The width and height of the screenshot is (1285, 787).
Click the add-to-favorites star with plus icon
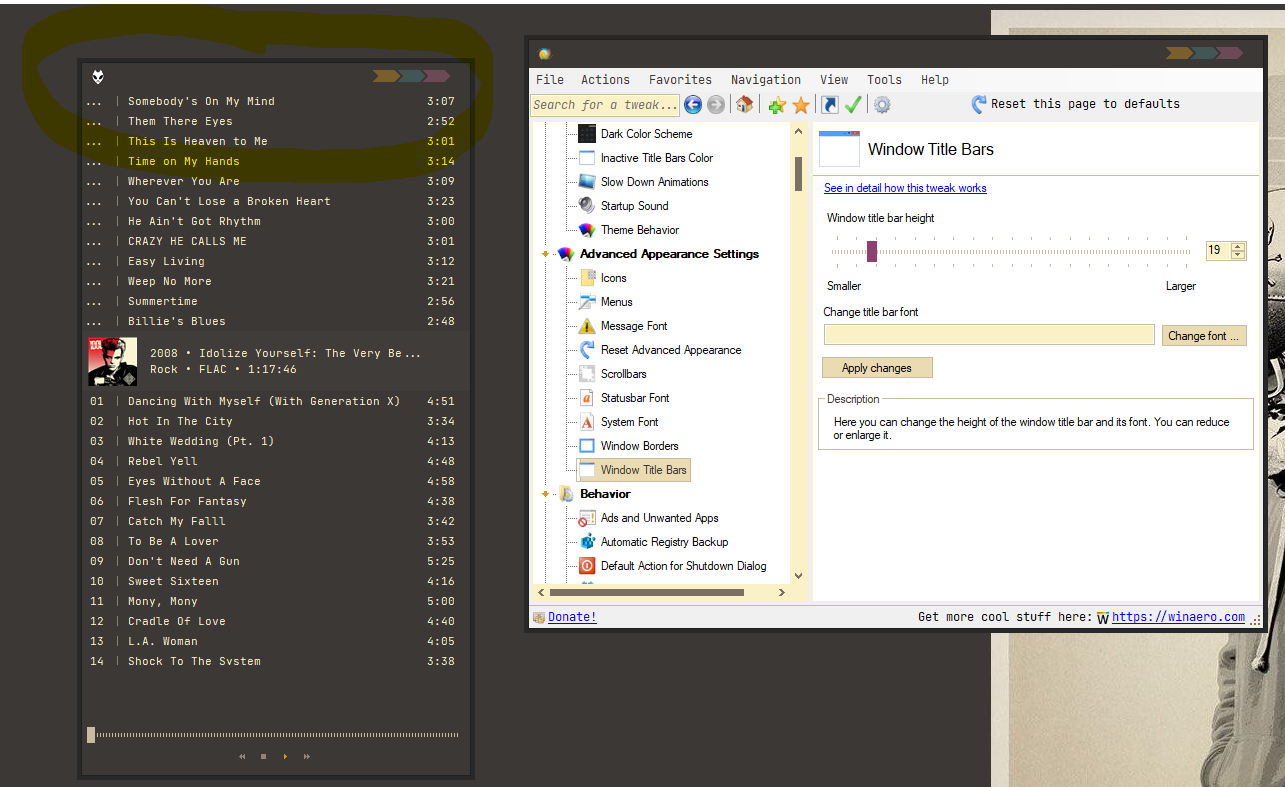click(x=776, y=105)
